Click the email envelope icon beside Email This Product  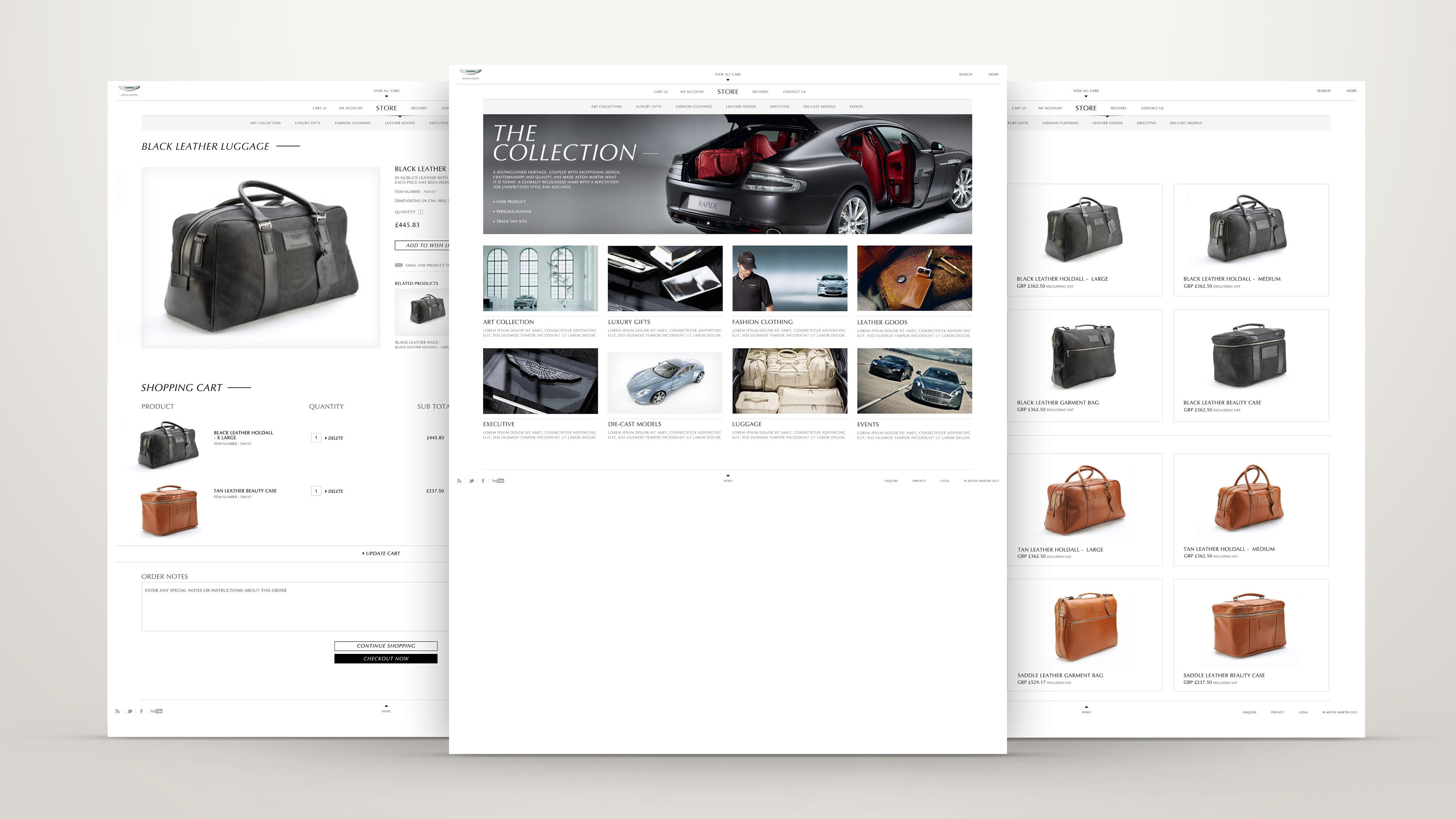click(399, 265)
